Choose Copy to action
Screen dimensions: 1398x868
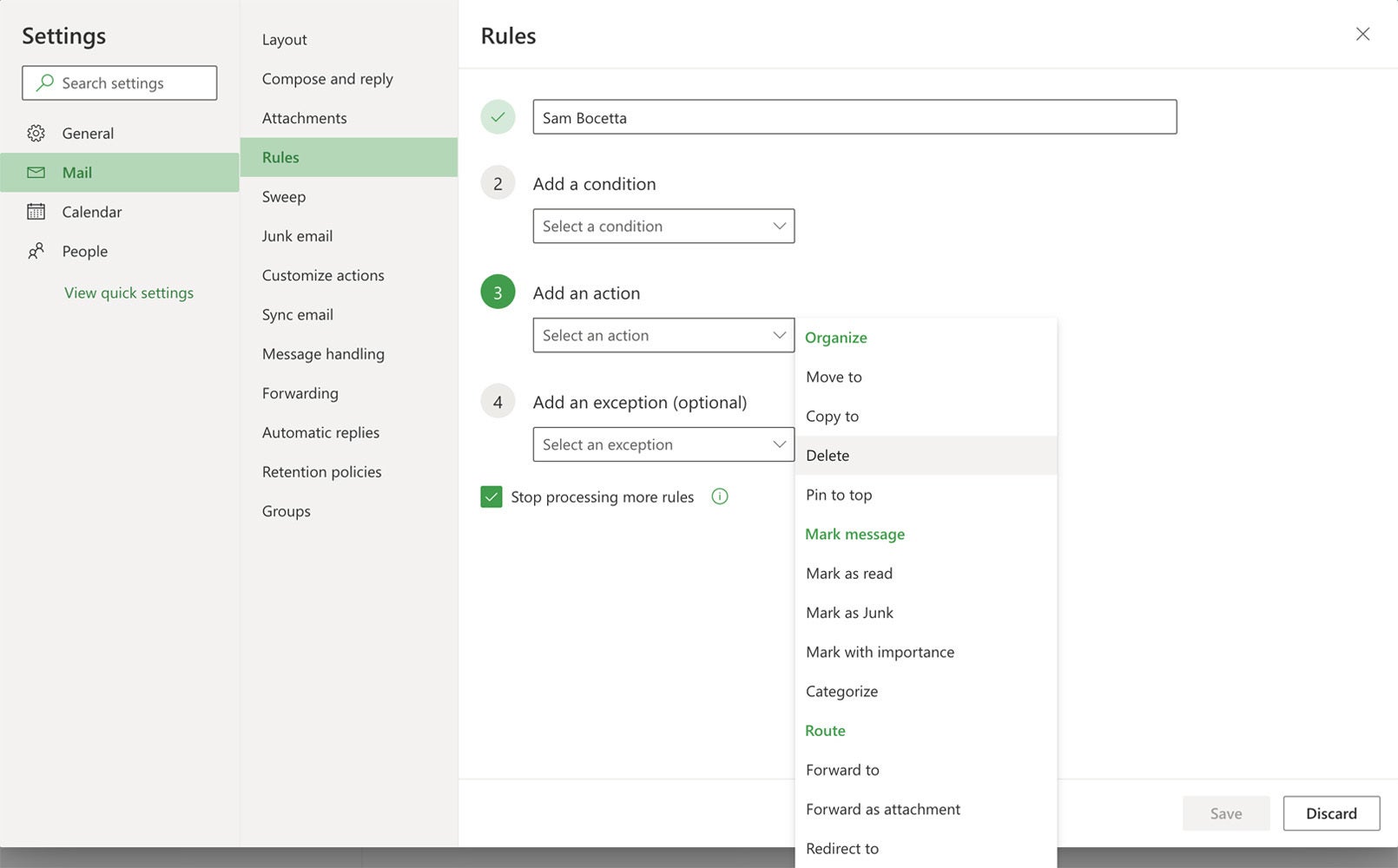click(x=926, y=416)
